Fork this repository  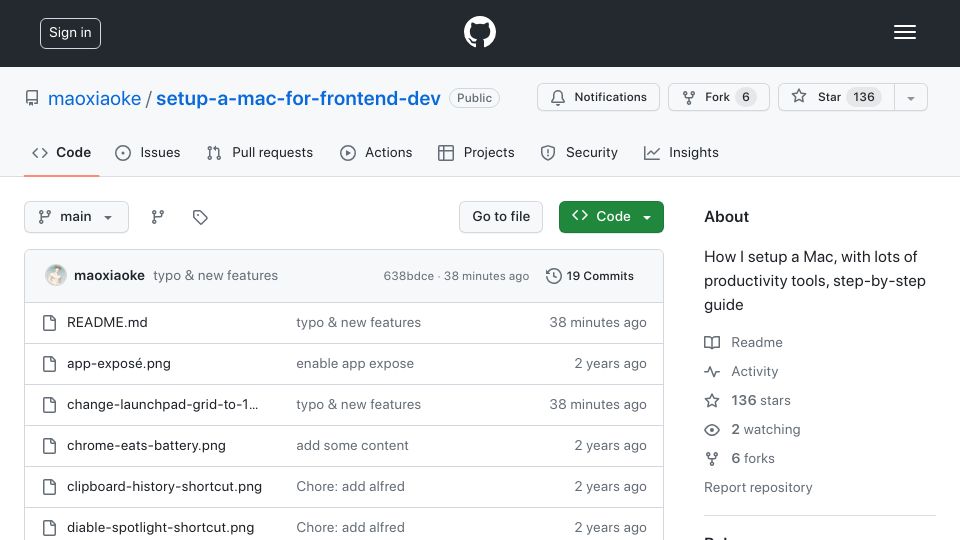pos(719,97)
